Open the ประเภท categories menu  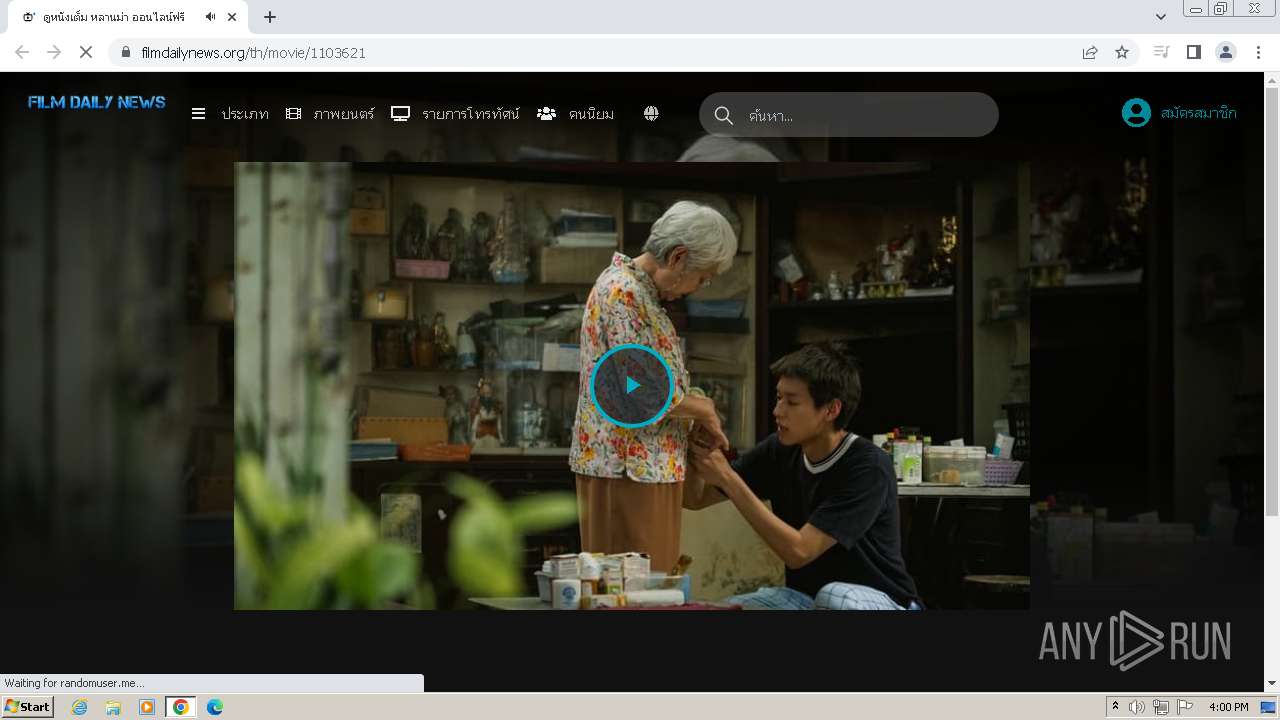245,114
